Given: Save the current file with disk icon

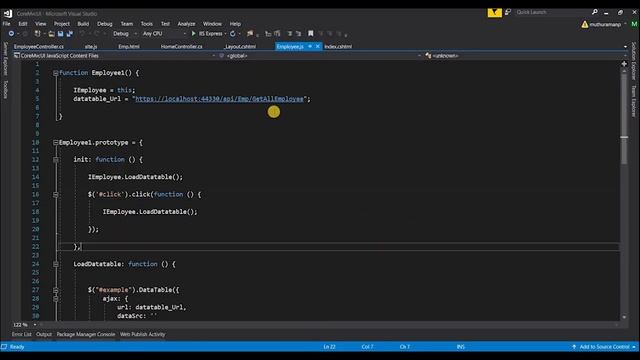Looking at the screenshot, I should (x=60, y=33).
